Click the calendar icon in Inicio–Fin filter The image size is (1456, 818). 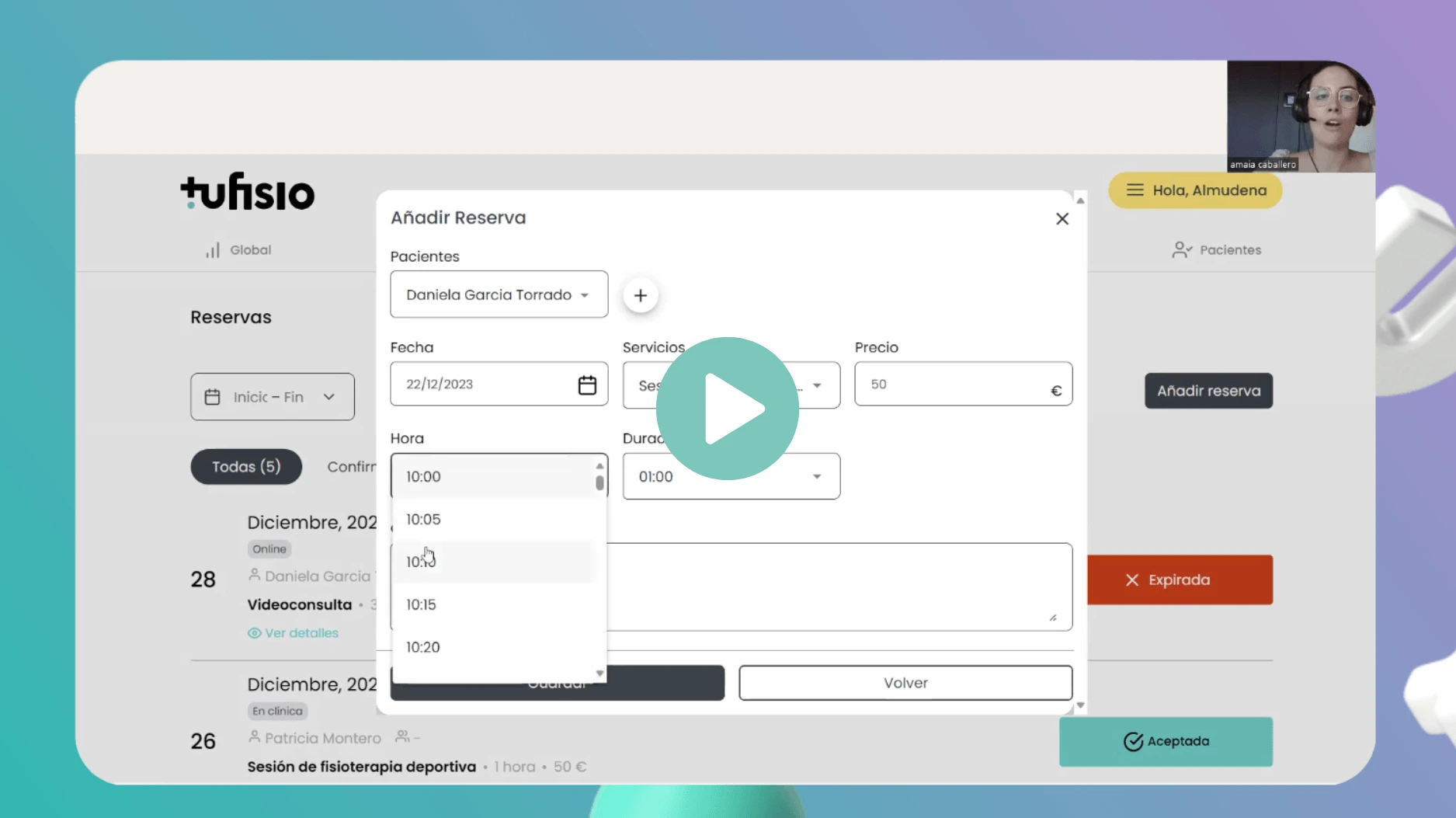[212, 397]
